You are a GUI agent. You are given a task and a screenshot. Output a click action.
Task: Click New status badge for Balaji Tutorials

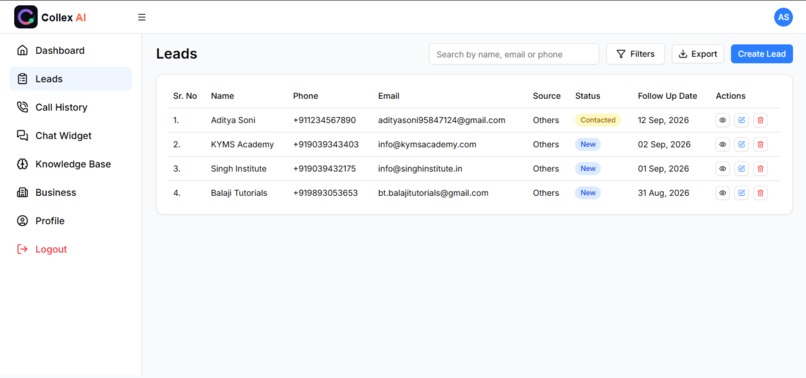tap(588, 193)
